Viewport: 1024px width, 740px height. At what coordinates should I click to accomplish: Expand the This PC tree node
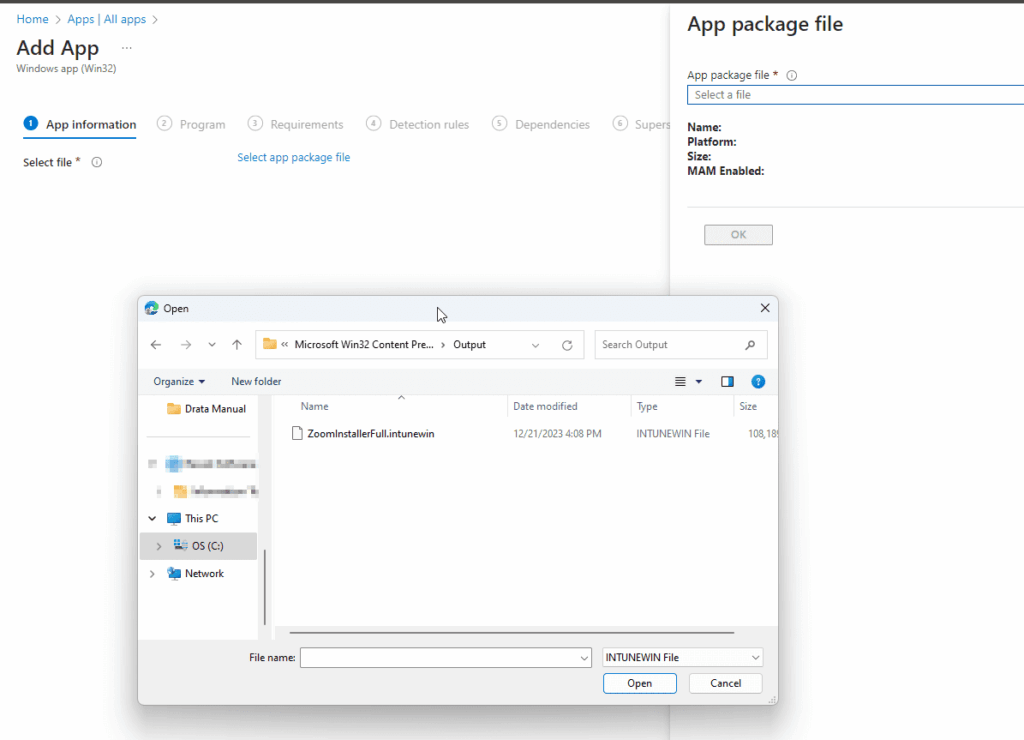[152, 518]
